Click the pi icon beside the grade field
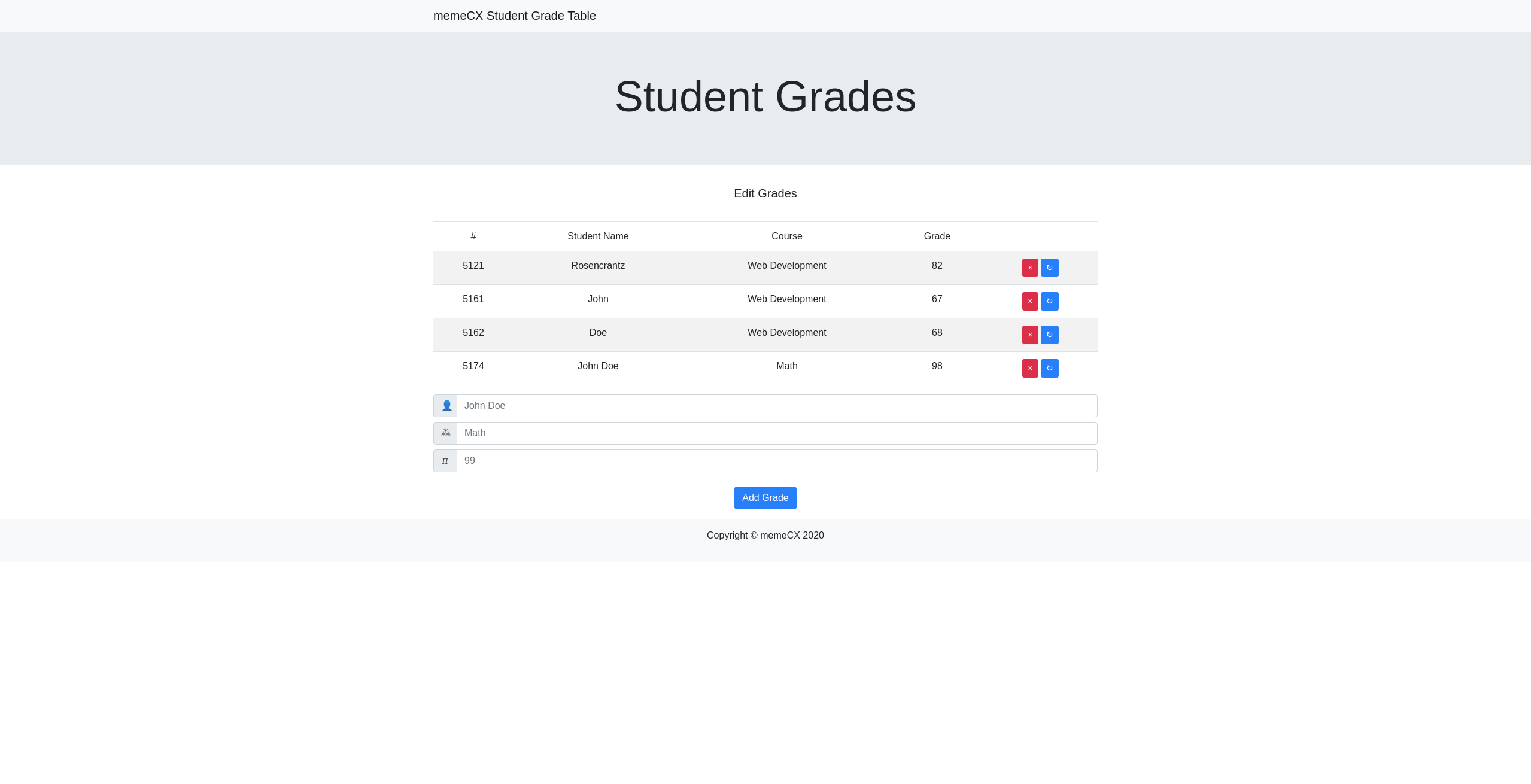1531x784 pixels. tap(445, 460)
